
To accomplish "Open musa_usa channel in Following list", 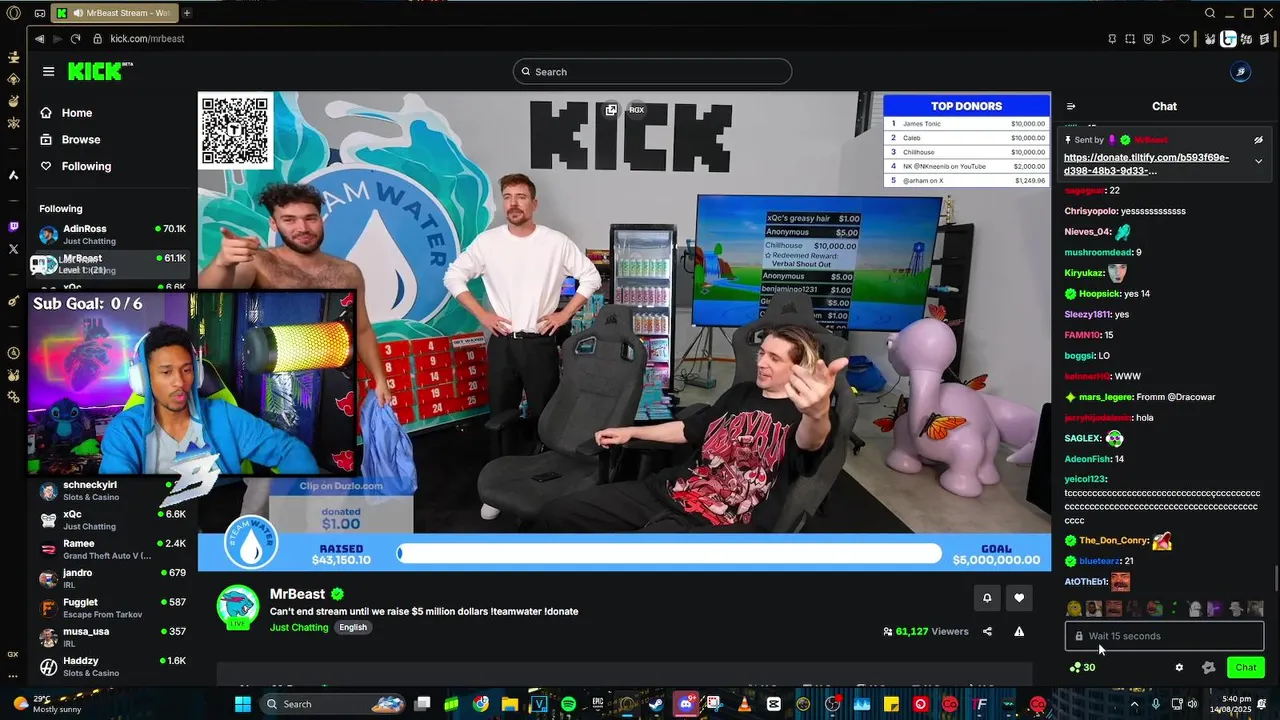I will pyautogui.click(x=112, y=637).
